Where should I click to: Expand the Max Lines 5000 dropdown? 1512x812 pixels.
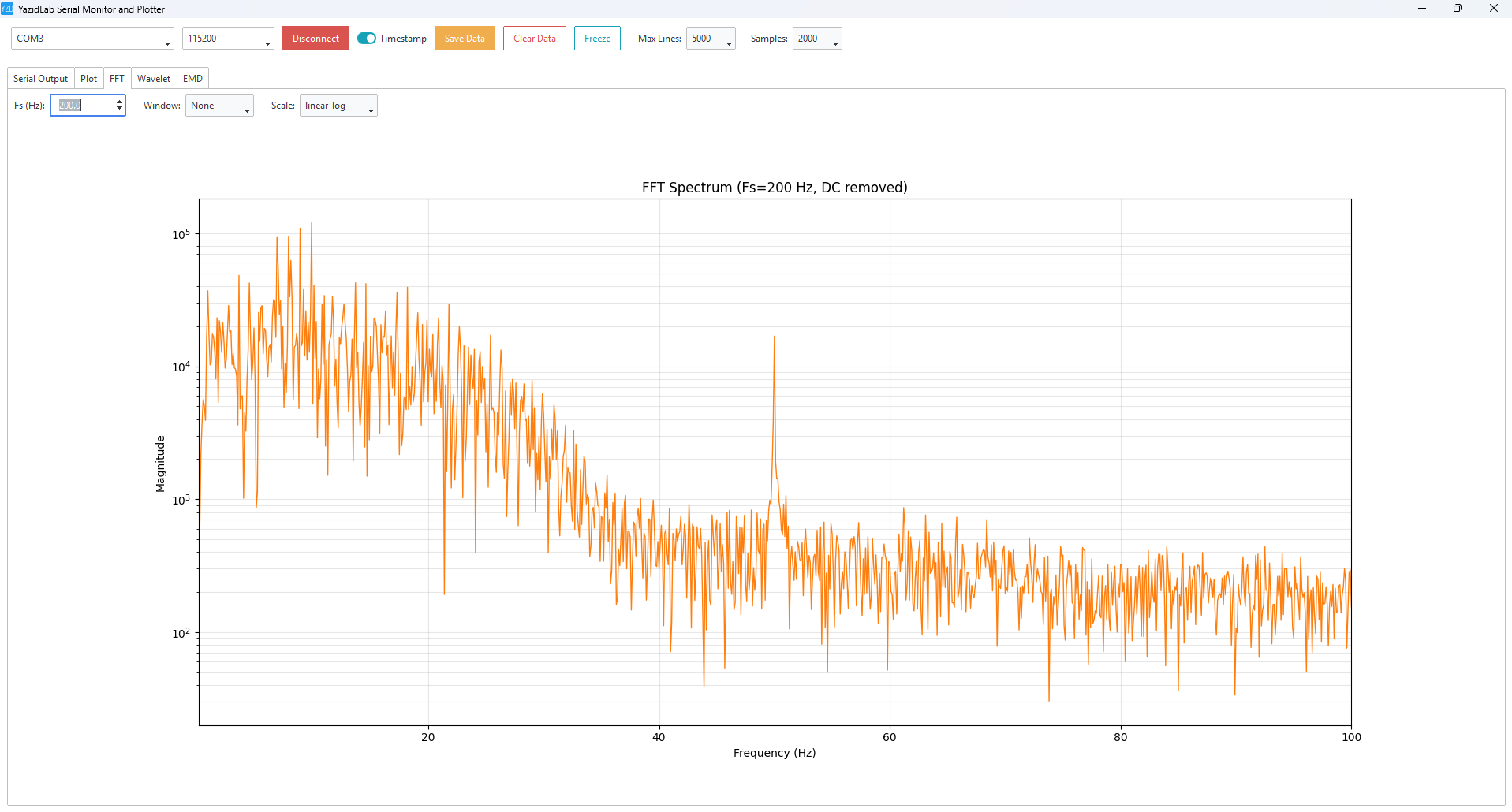coord(711,39)
